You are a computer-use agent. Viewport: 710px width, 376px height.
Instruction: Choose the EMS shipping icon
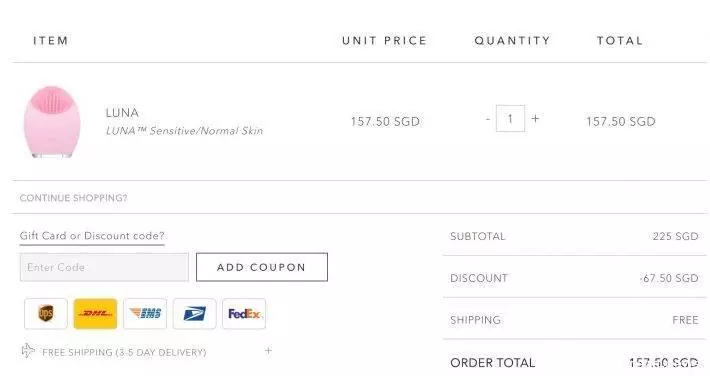[x=145, y=313]
